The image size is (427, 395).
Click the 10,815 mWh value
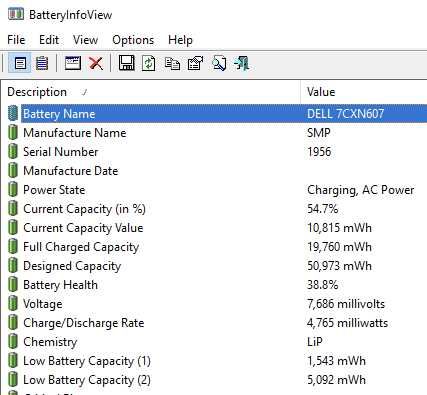(339, 228)
